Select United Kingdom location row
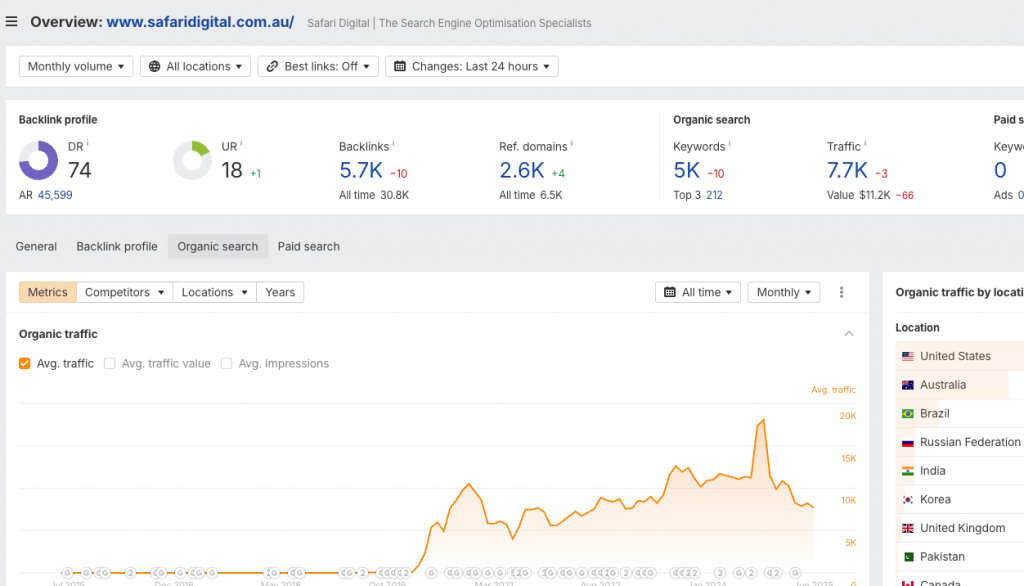Image resolution: width=1024 pixels, height=586 pixels. point(959,529)
